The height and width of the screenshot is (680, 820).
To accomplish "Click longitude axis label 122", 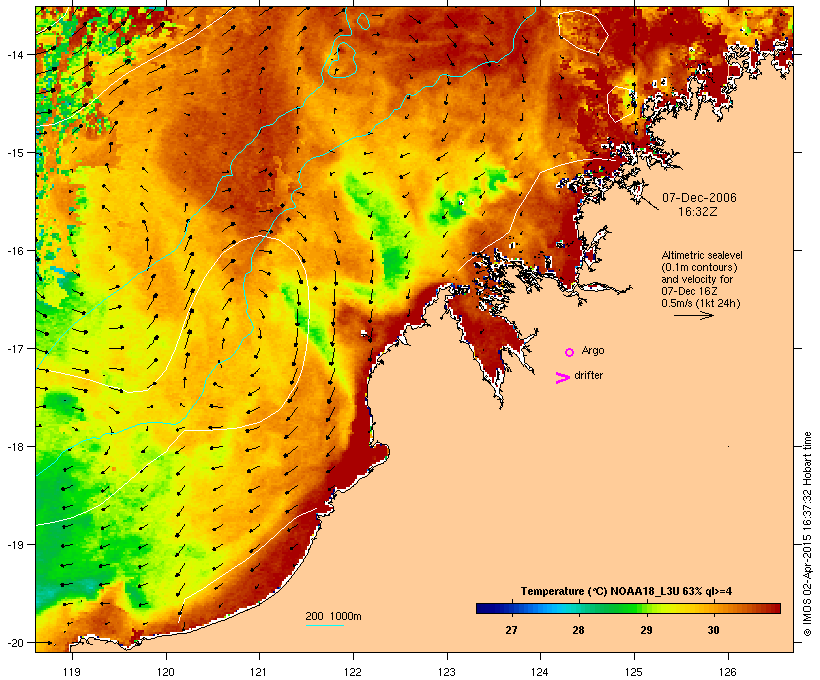I will 353,672.
